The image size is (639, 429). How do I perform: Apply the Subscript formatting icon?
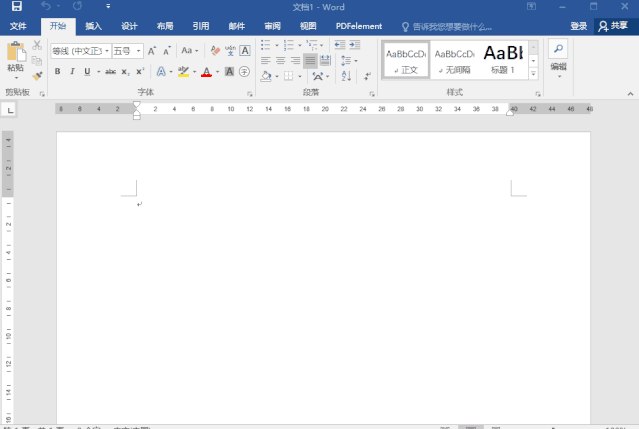coord(126,71)
